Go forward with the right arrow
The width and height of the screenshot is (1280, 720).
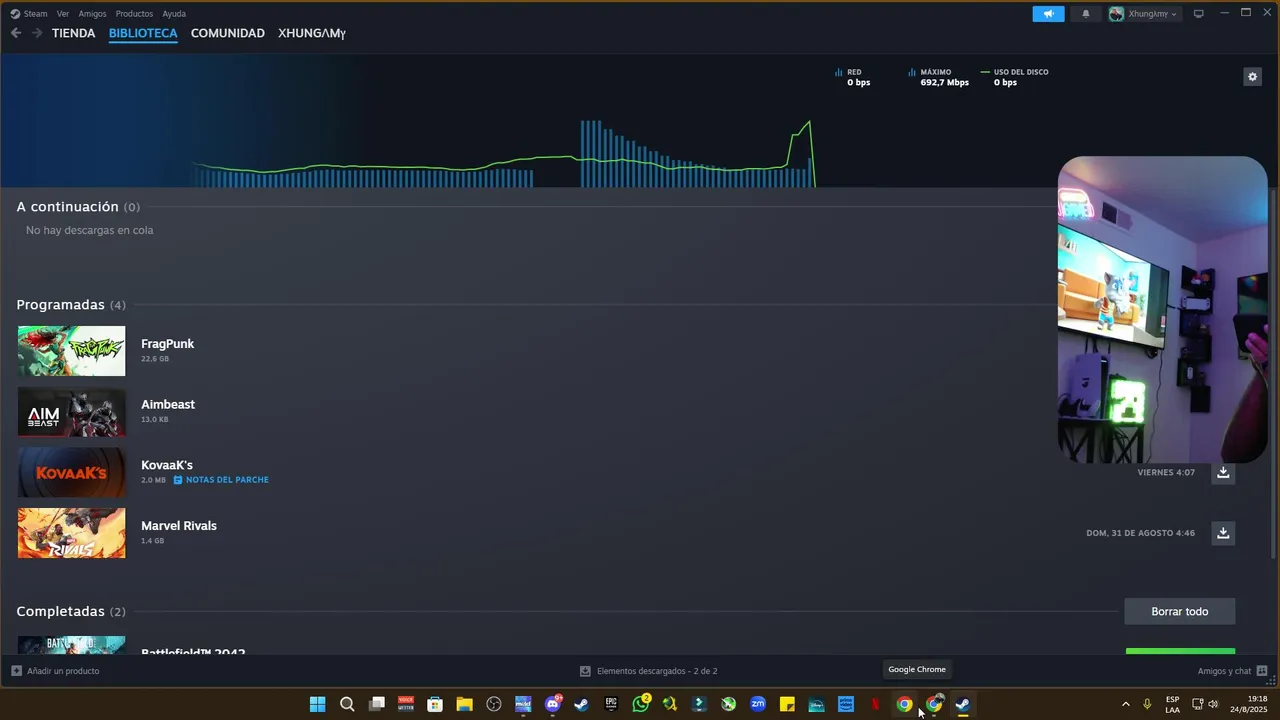tap(37, 33)
